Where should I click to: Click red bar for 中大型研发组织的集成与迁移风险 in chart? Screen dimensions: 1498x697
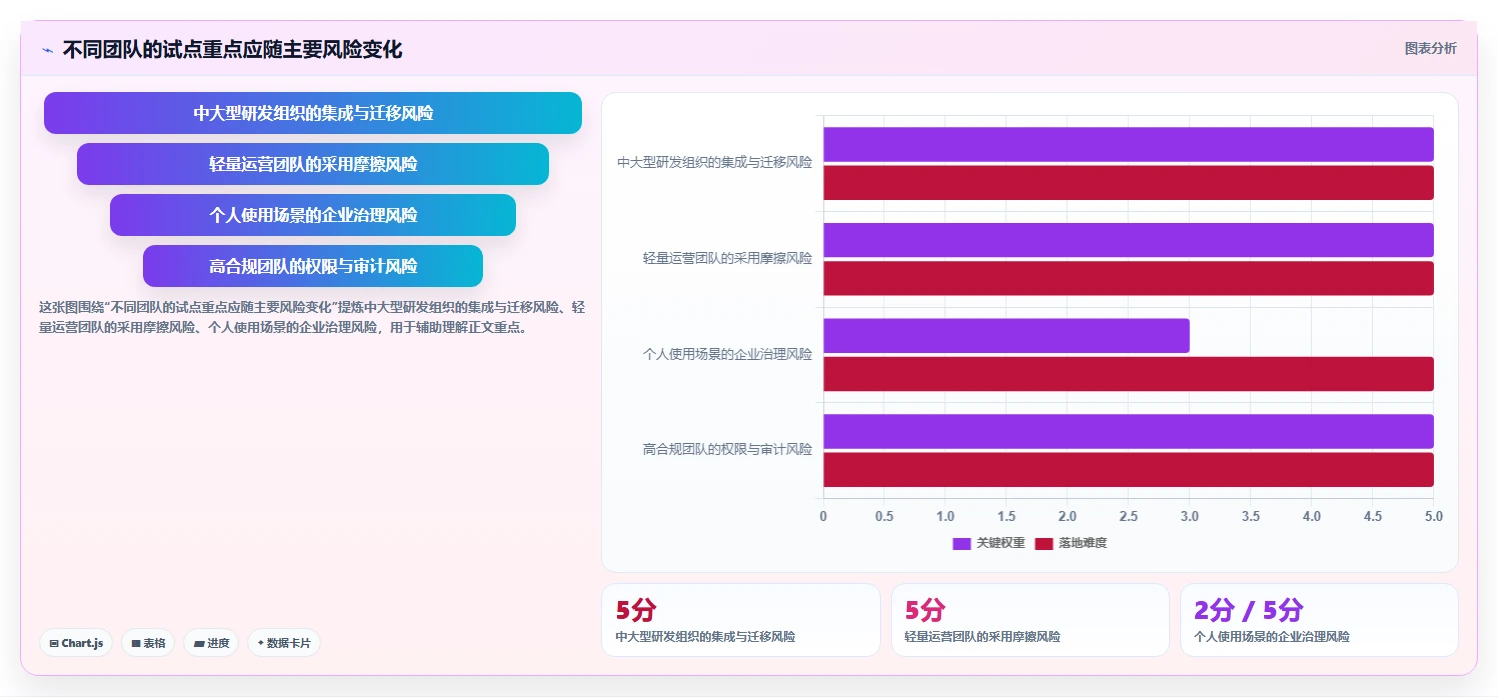pos(1128,182)
